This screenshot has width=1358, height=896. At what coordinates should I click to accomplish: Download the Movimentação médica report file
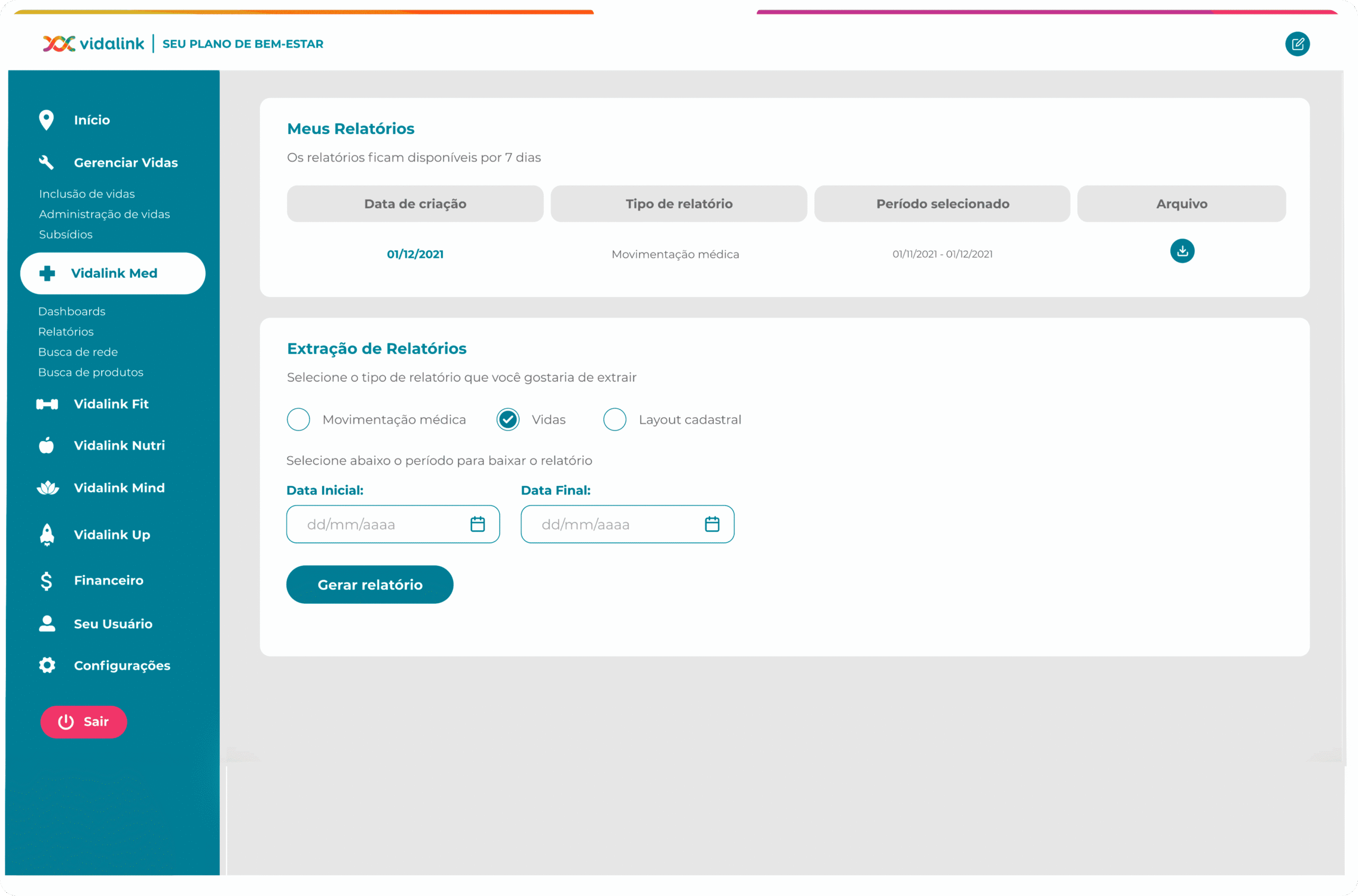(1182, 251)
